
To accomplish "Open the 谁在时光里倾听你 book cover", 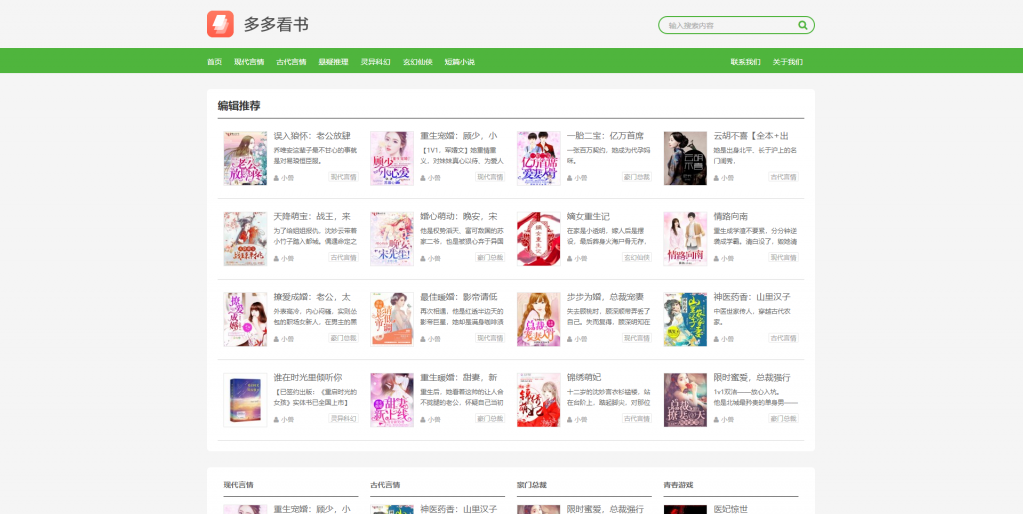I will point(245,400).
